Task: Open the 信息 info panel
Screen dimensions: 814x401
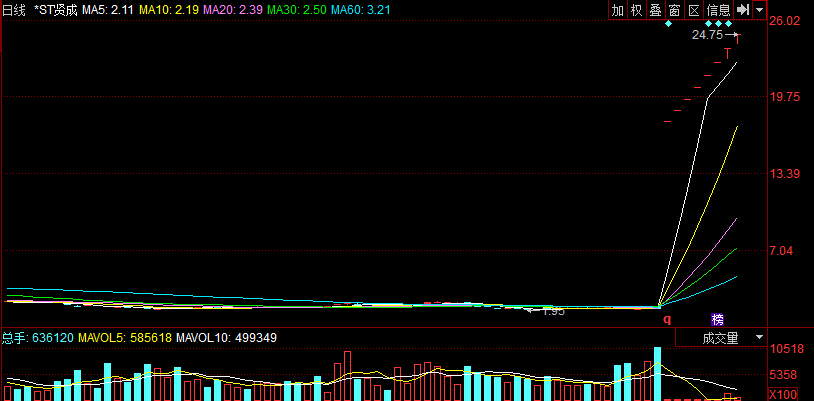Action: coord(718,10)
